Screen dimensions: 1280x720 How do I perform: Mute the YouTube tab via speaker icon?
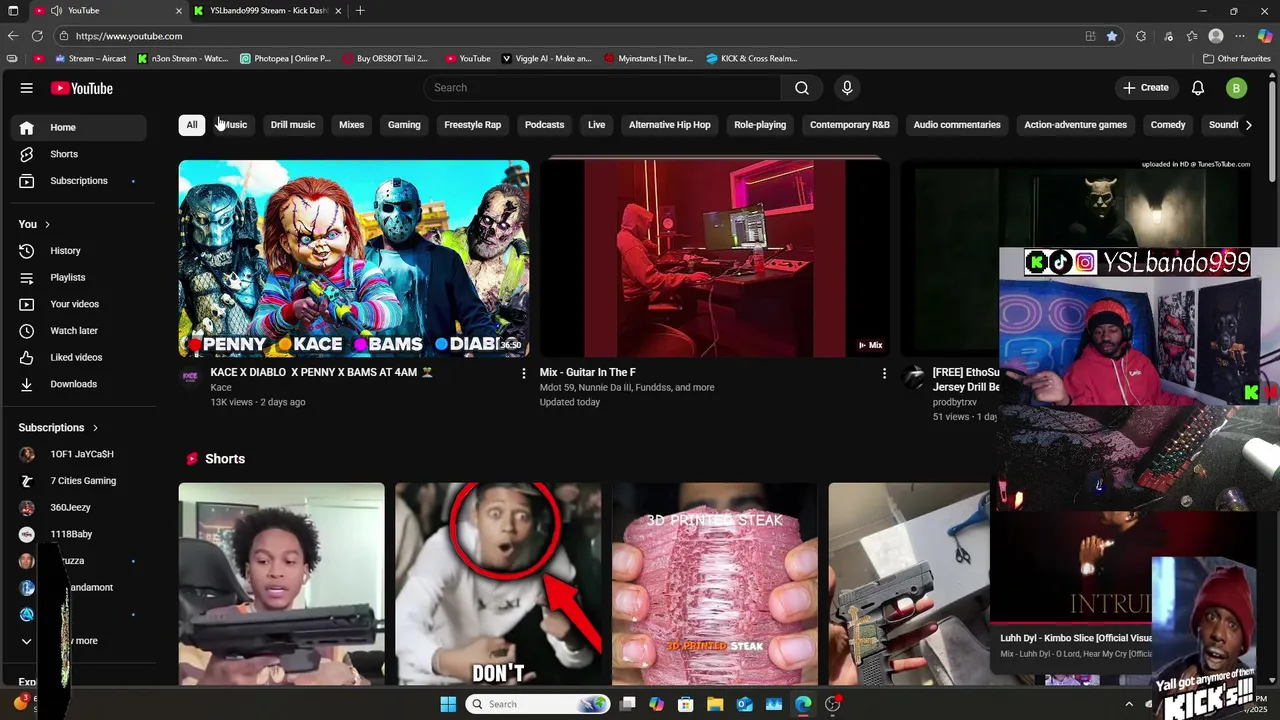[x=57, y=11]
